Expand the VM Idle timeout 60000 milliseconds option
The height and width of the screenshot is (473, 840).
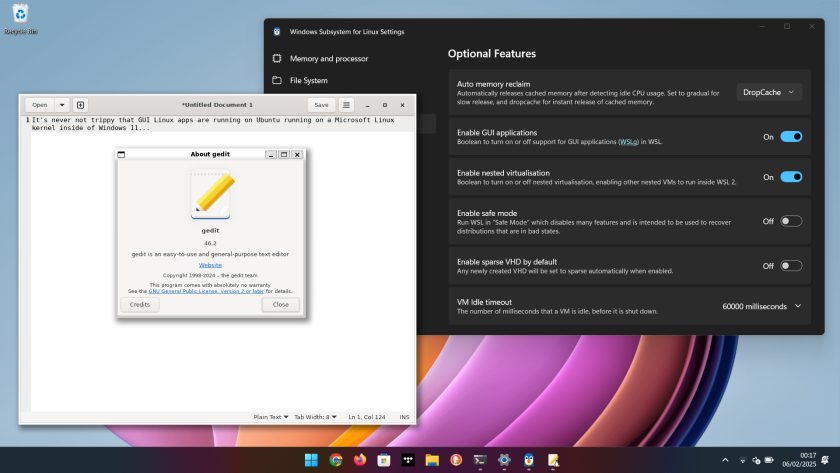point(761,306)
